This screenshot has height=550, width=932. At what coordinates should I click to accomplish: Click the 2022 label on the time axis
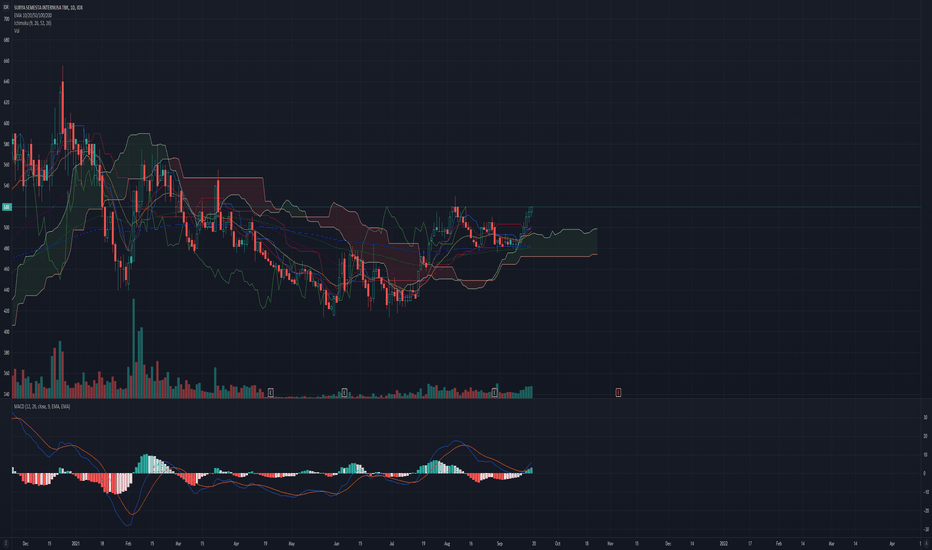[723, 543]
